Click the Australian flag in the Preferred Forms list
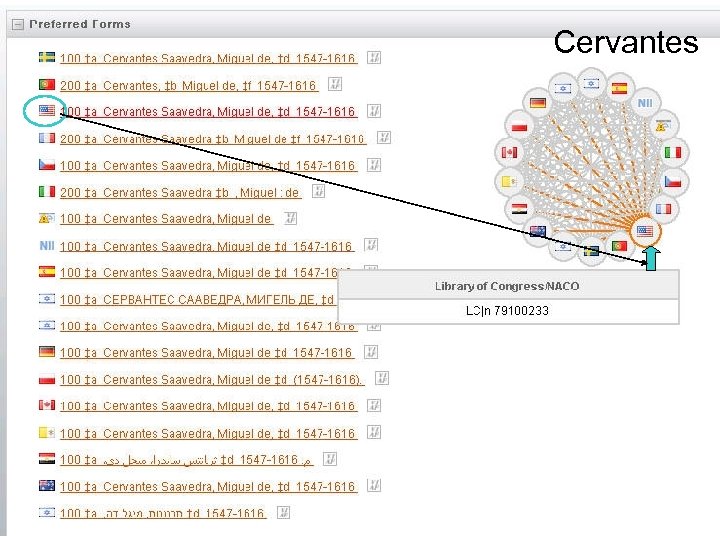Screen dimensions: 720x540 point(47,486)
